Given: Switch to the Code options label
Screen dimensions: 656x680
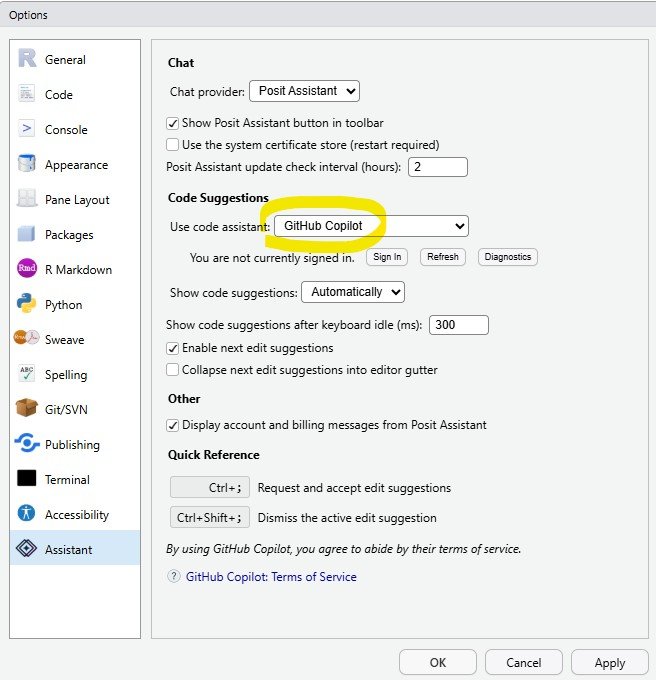Looking at the screenshot, I should click(59, 95).
